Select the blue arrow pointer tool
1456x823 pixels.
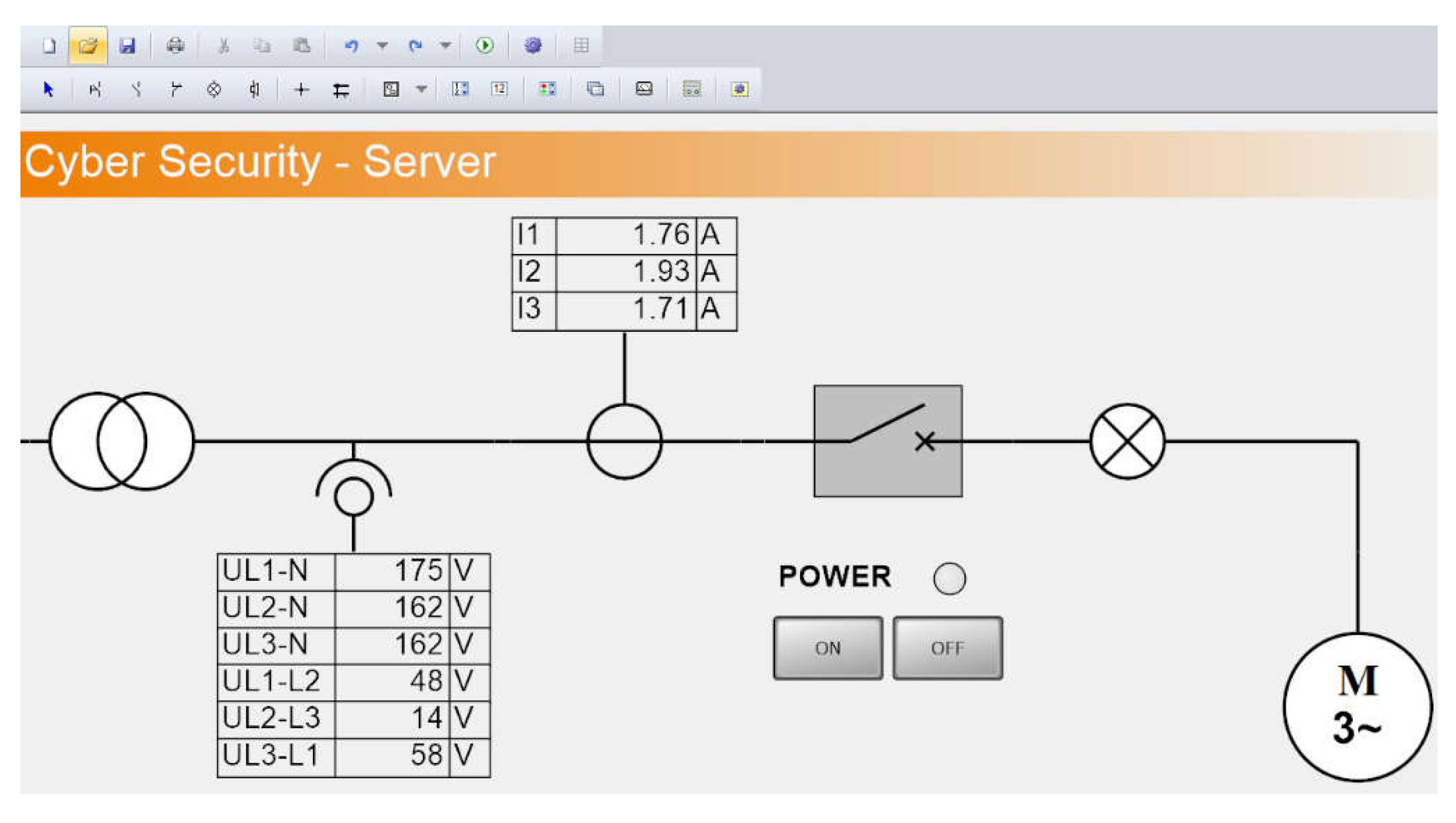coord(49,89)
